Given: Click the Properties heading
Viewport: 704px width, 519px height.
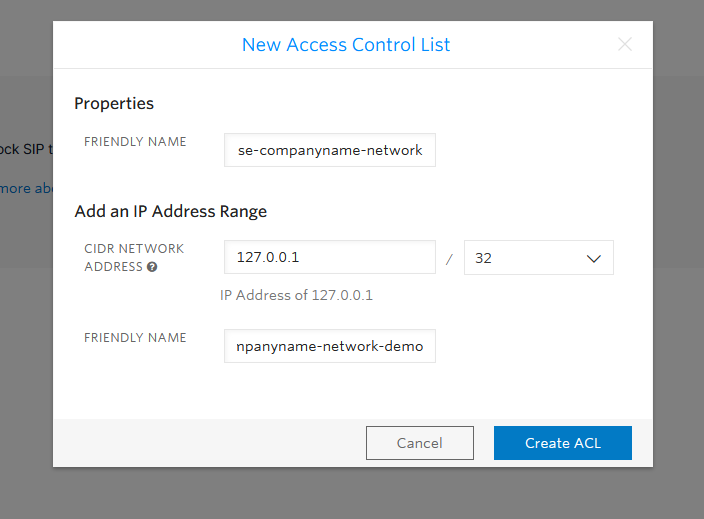Looking at the screenshot, I should pyautogui.click(x=114, y=104).
